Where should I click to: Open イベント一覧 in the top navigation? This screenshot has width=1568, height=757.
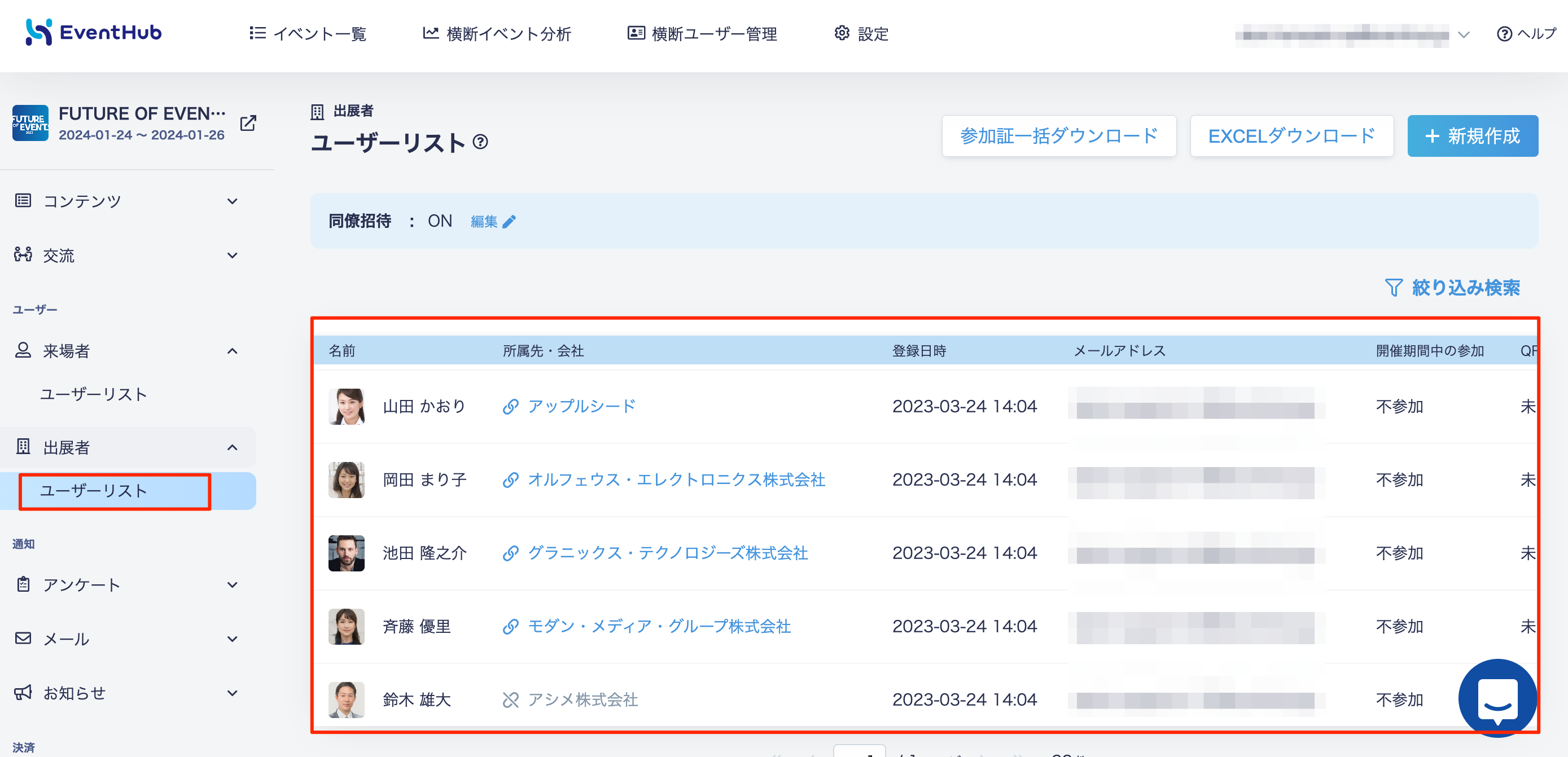coord(308,33)
